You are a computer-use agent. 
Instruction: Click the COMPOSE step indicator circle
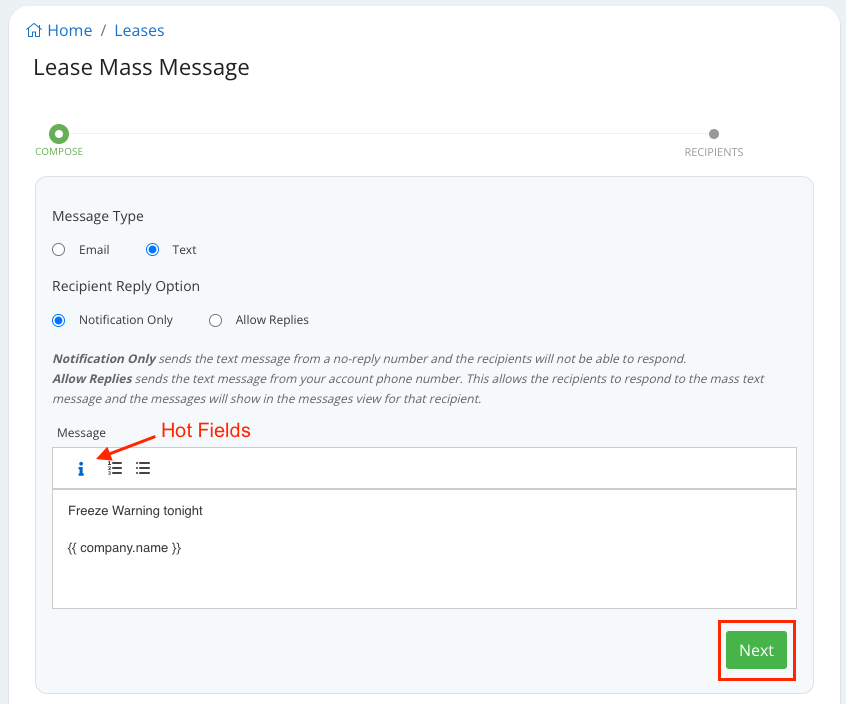tap(58, 131)
